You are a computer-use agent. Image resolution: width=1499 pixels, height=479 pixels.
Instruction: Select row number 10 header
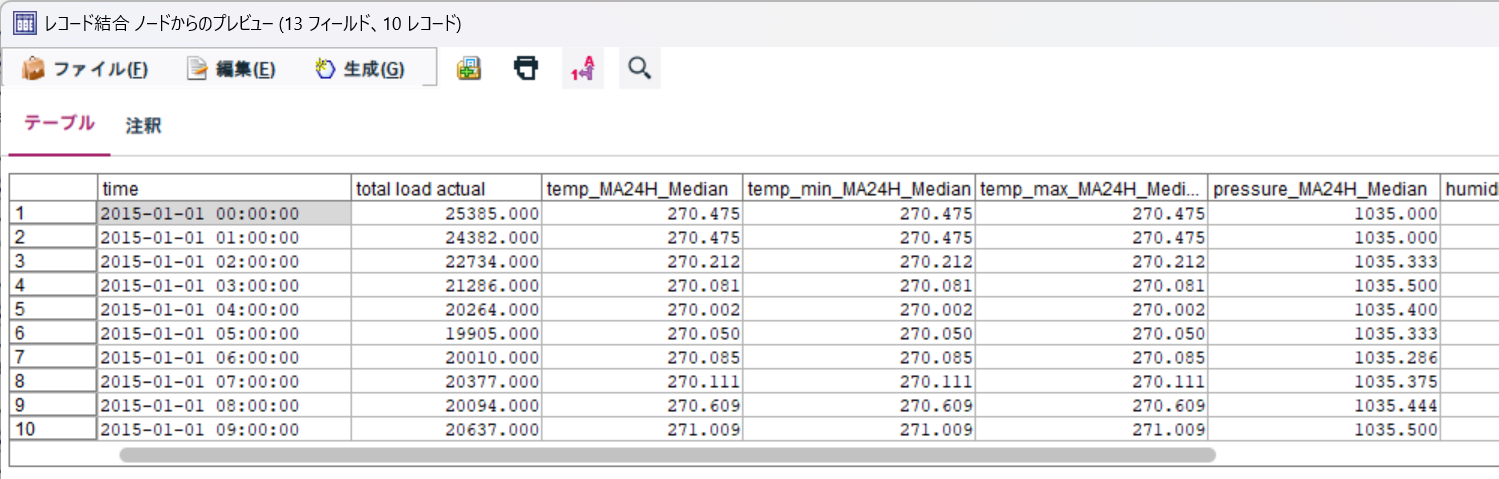point(53,429)
